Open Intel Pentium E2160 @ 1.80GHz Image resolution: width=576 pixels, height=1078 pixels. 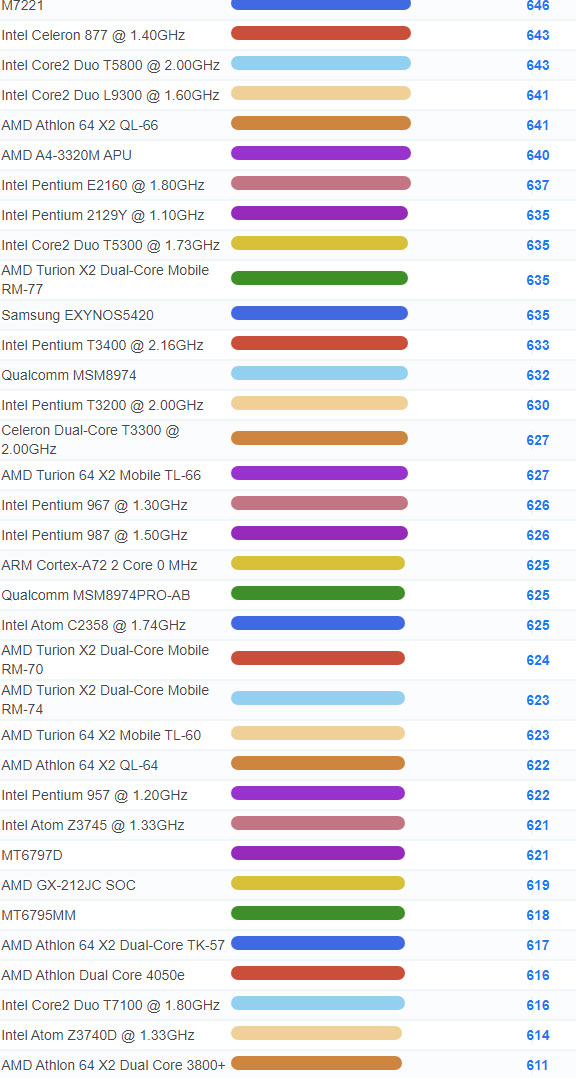pos(102,186)
